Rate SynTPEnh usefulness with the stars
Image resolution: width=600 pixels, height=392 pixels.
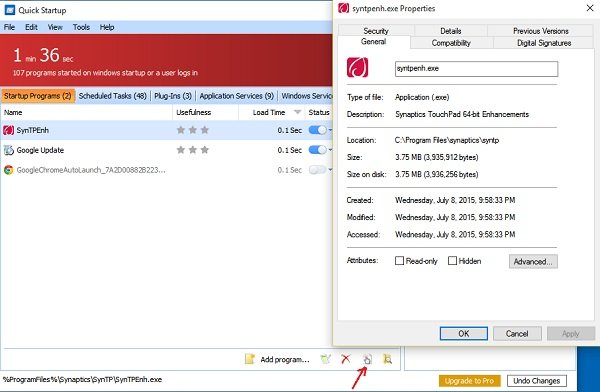[x=193, y=130]
